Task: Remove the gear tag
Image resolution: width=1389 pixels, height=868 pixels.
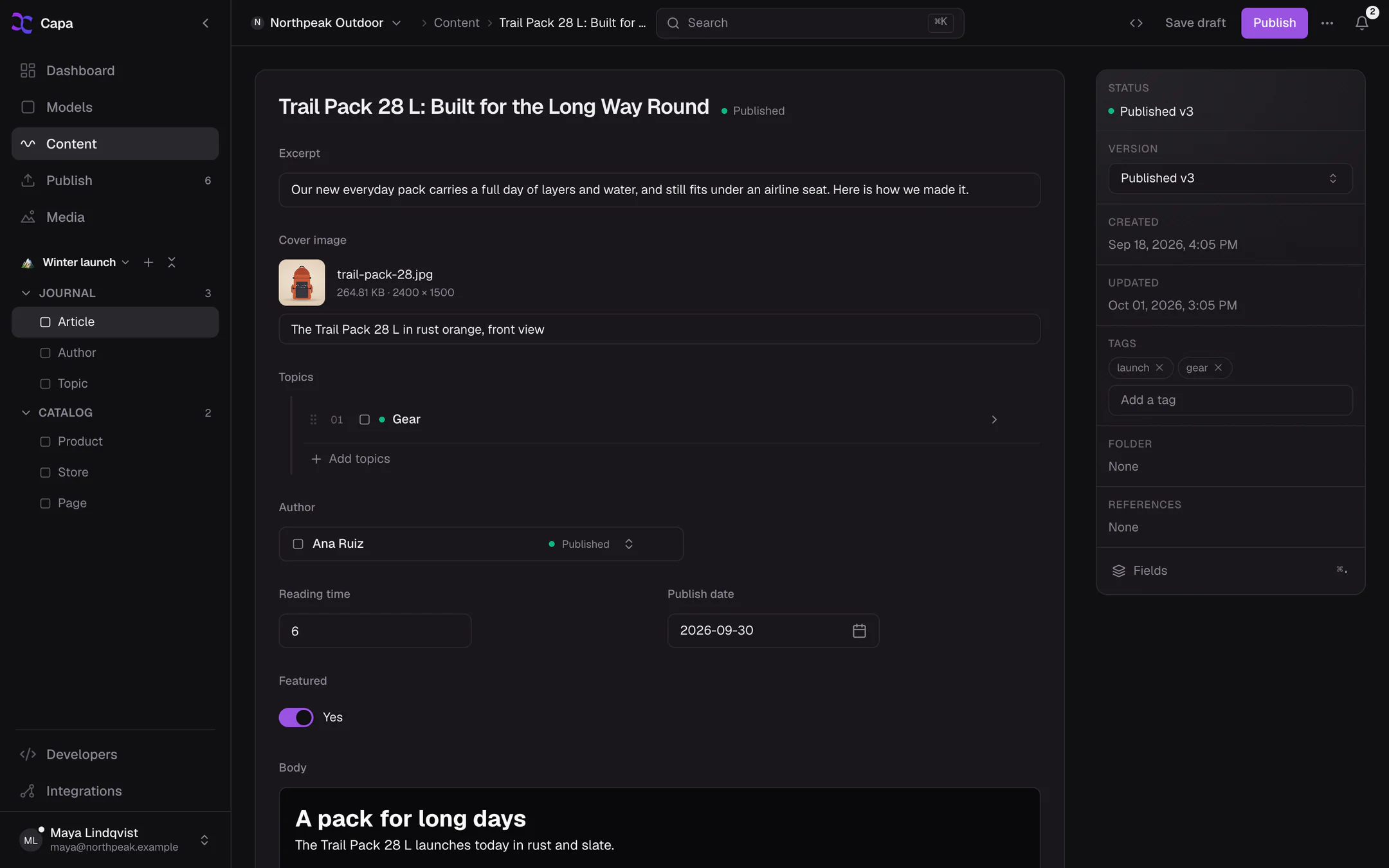Action: click(1218, 368)
